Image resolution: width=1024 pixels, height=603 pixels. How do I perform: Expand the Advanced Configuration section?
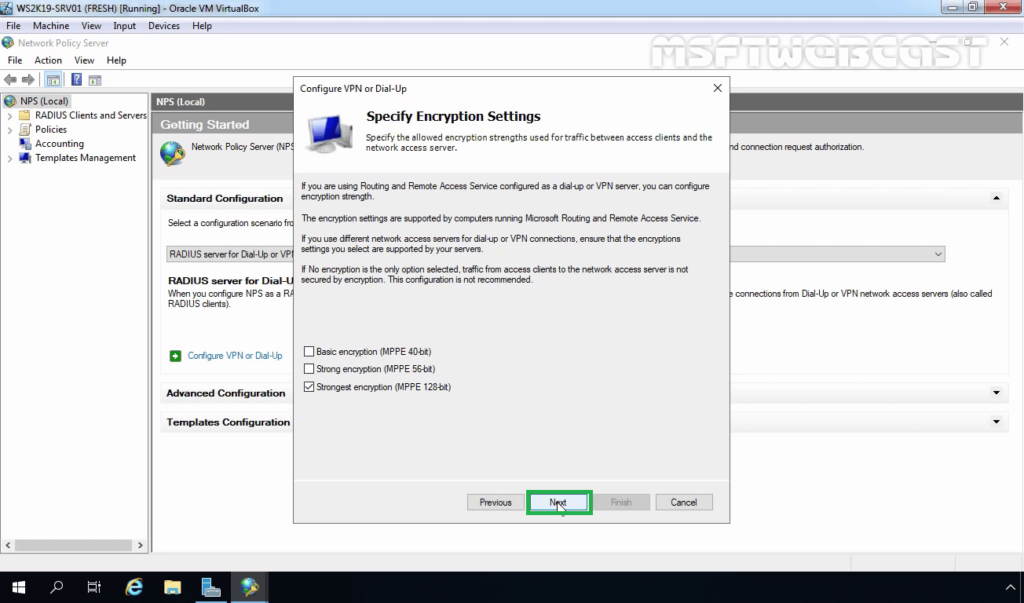(996, 393)
